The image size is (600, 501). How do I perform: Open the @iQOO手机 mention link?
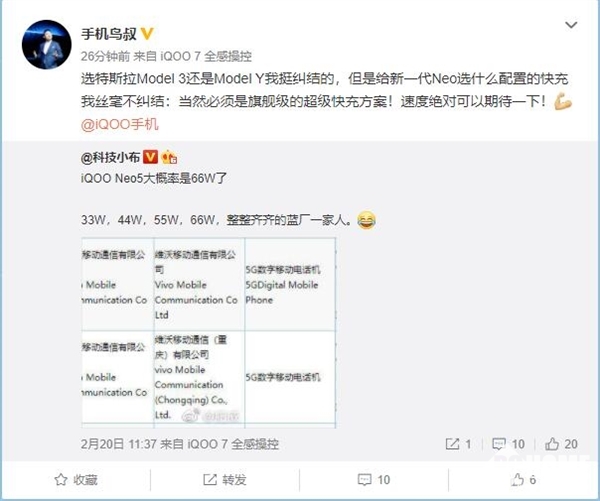(x=120, y=125)
